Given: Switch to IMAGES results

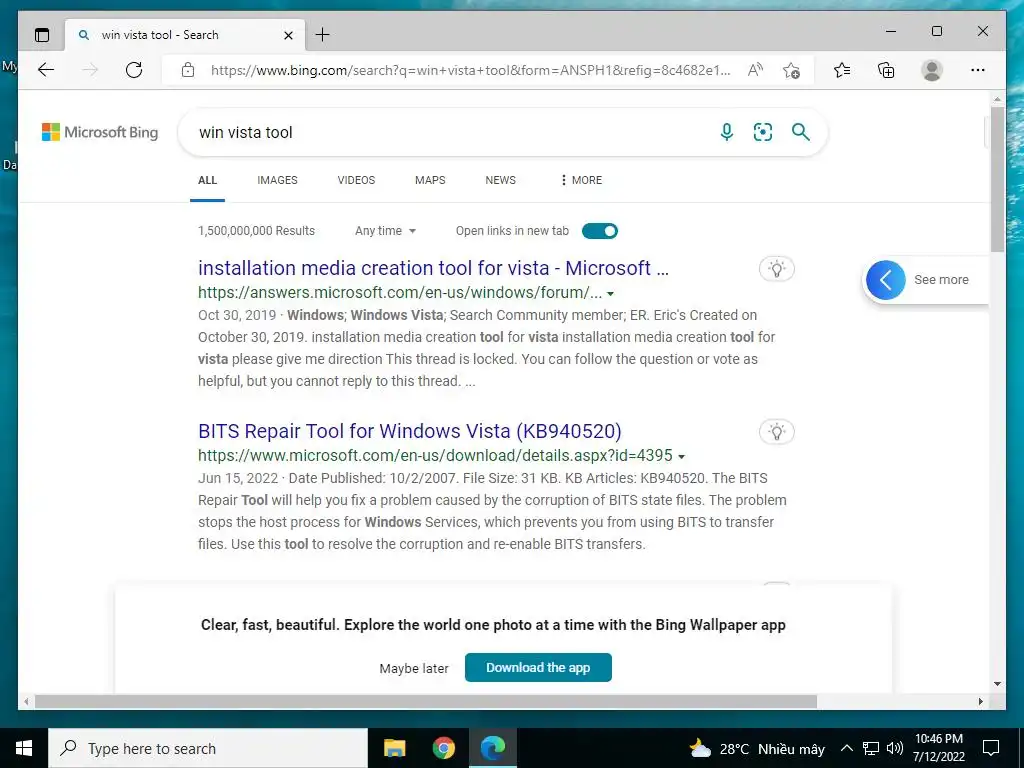Looking at the screenshot, I should [277, 180].
